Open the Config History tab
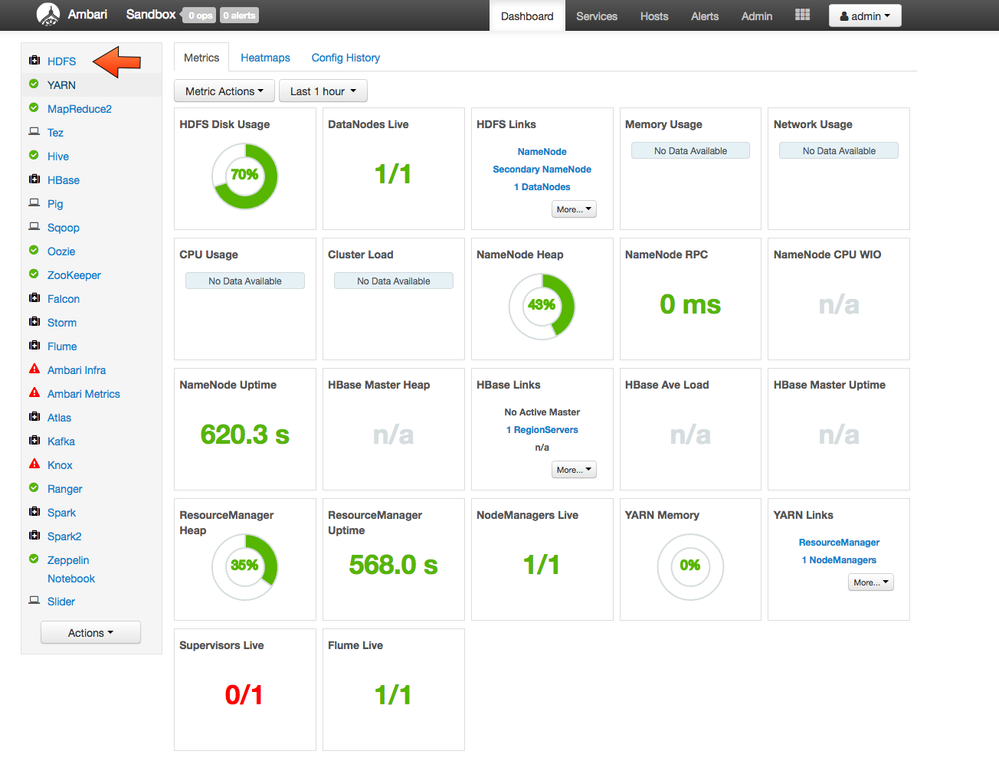Viewport: 999px width, 778px height. click(345, 57)
